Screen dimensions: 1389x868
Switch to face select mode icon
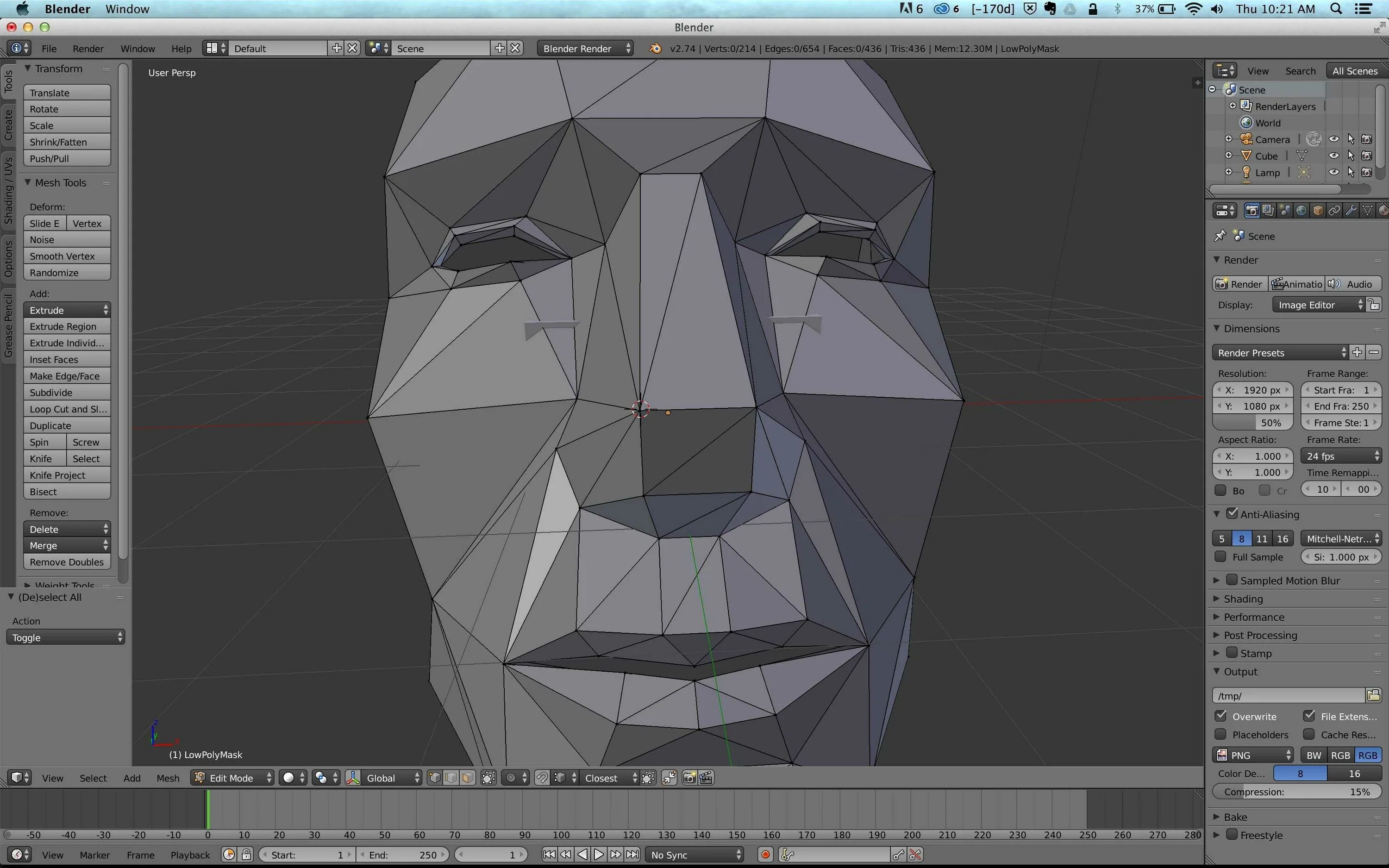click(x=469, y=778)
